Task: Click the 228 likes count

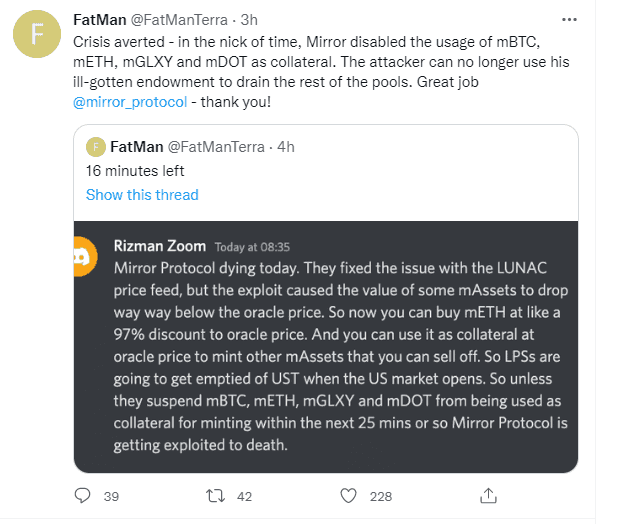Action: coord(380,494)
